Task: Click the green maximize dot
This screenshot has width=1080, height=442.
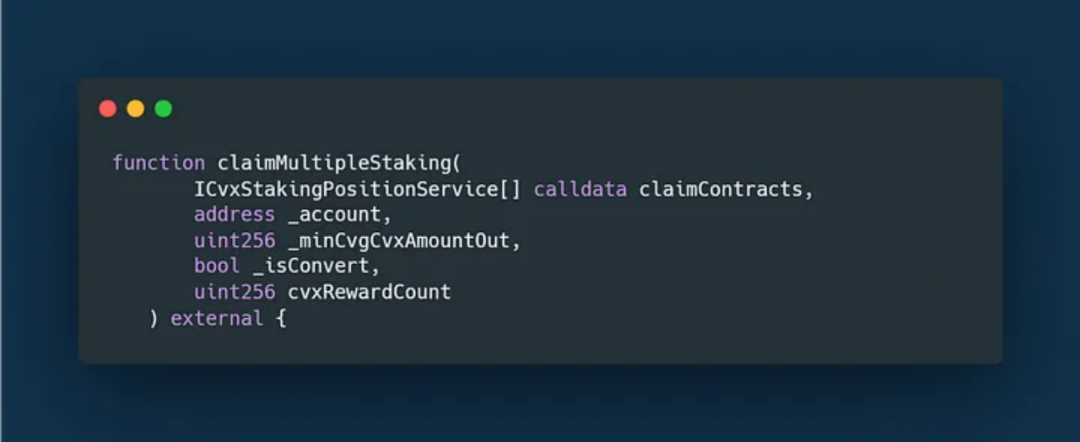Action: pos(163,109)
